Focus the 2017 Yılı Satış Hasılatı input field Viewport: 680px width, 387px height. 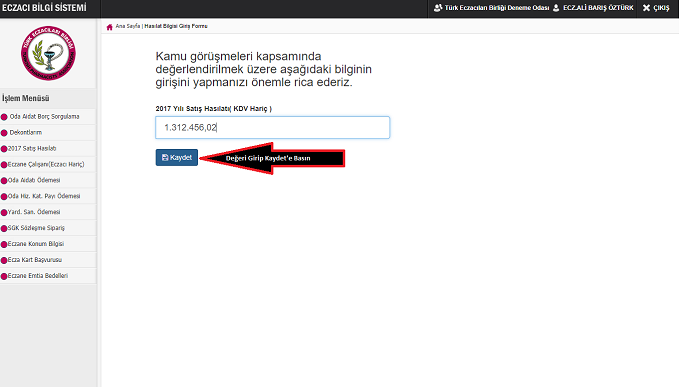[272, 128]
